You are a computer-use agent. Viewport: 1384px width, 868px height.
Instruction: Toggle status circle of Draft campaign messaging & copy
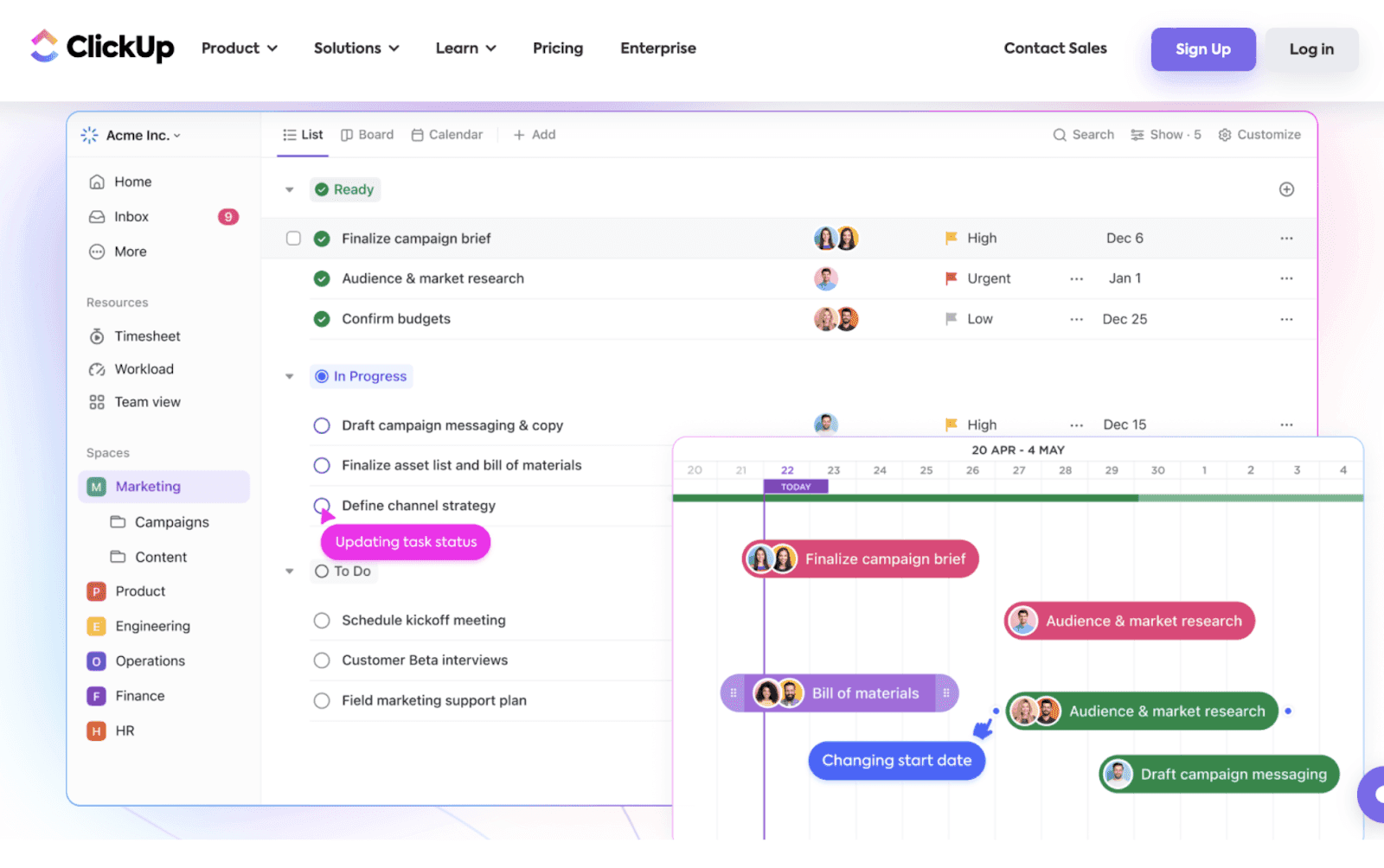(322, 425)
